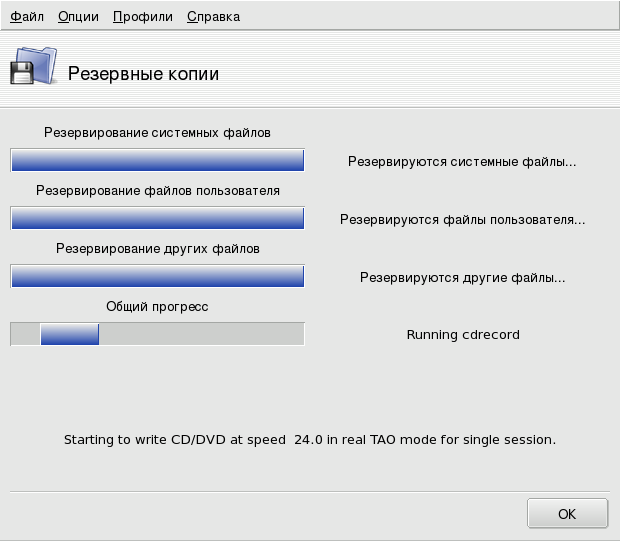Click the Резервные копии header title

pos(142,74)
